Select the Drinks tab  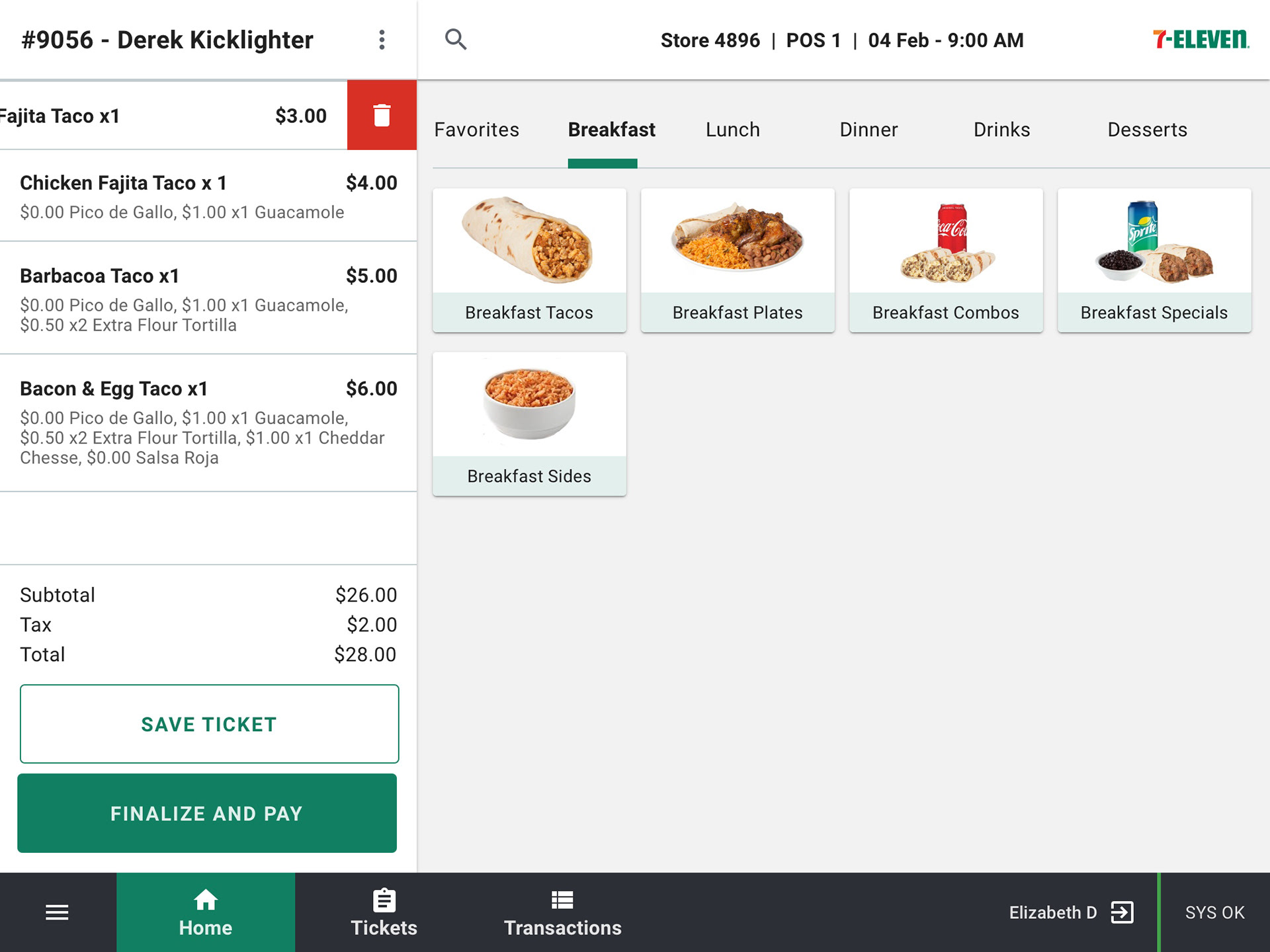pyautogui.click(x=1001, y=130)
